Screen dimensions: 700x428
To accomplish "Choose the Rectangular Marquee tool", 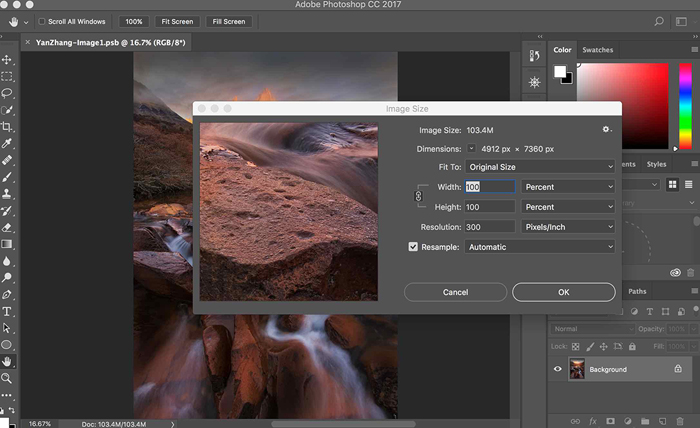I will tap(7, 76).
